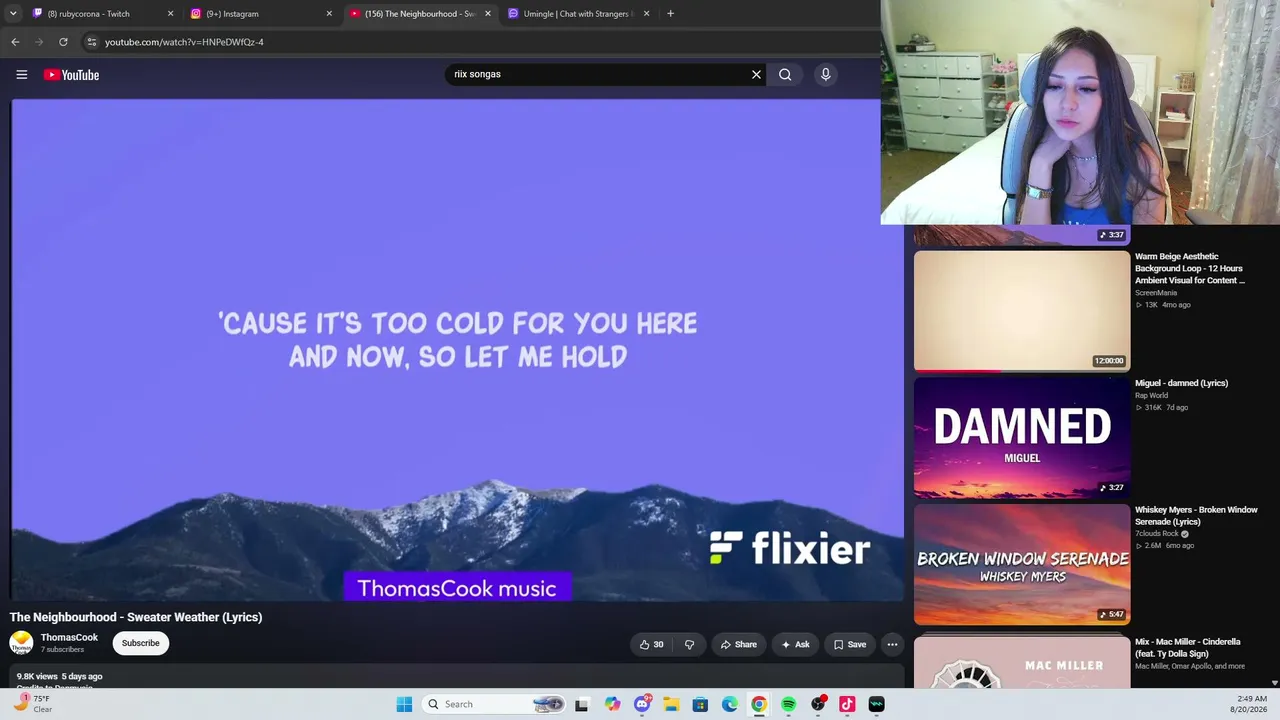The height and width of the screenshot is (720, 1280).
Task: Visit the ScreenMania channel
Action: click(1156, 293)
